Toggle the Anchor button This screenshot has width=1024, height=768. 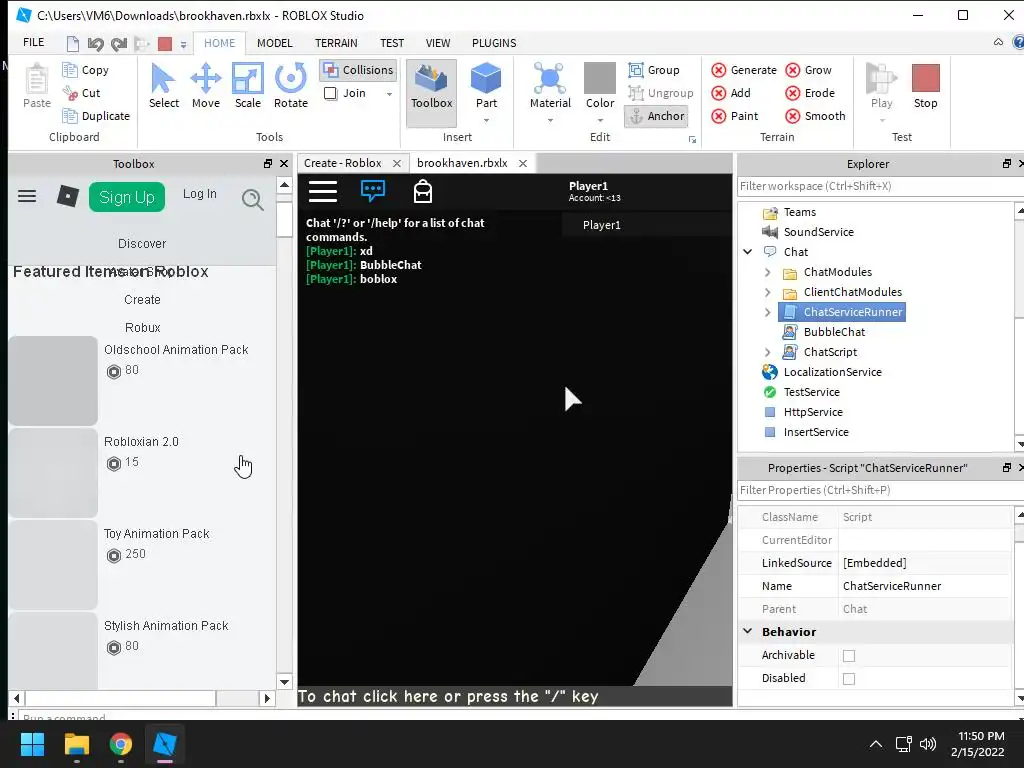point(656,116)
